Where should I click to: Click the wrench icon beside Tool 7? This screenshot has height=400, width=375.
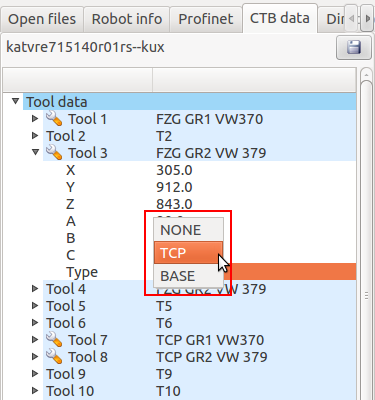pyautogui.click(x=54, y=340)
